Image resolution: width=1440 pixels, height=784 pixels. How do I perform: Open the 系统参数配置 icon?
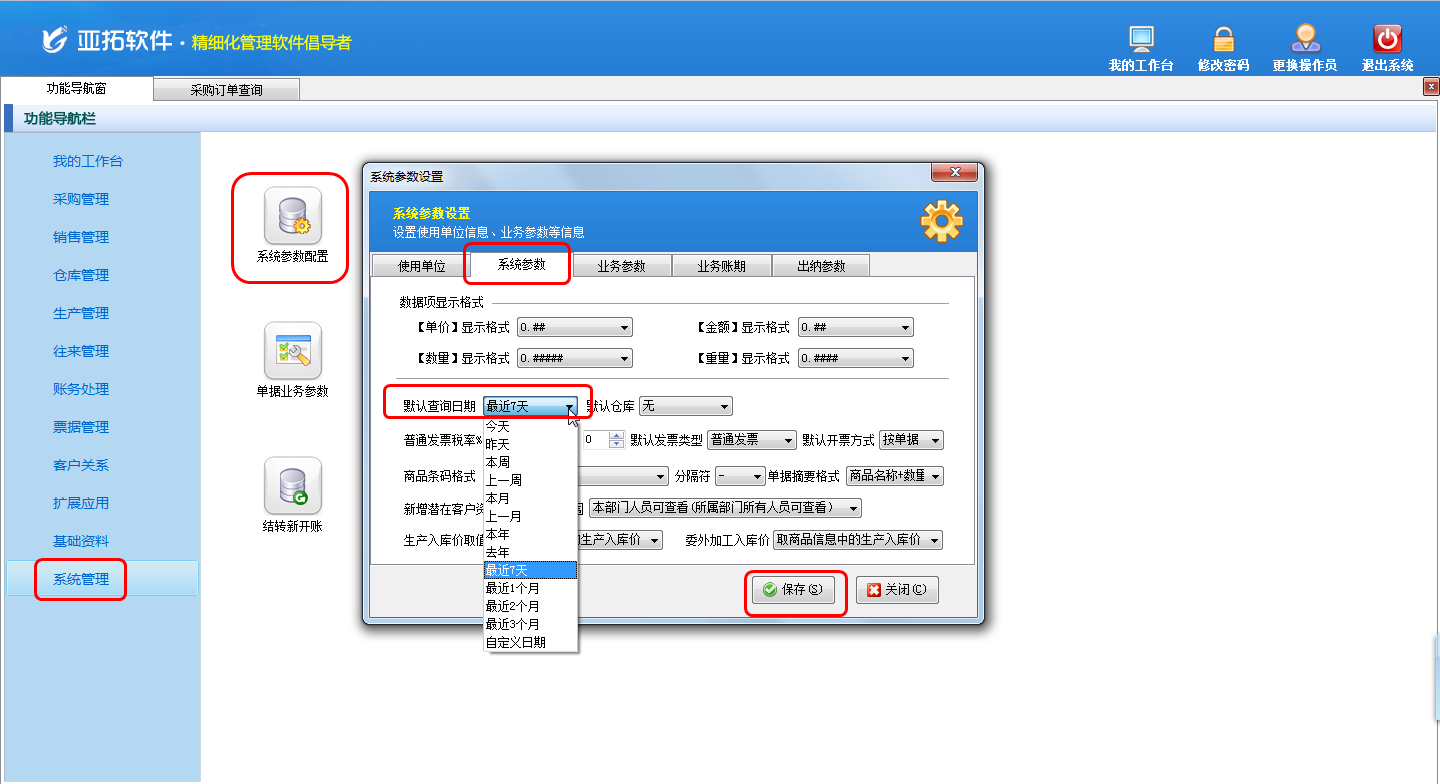tap(292, 216)
